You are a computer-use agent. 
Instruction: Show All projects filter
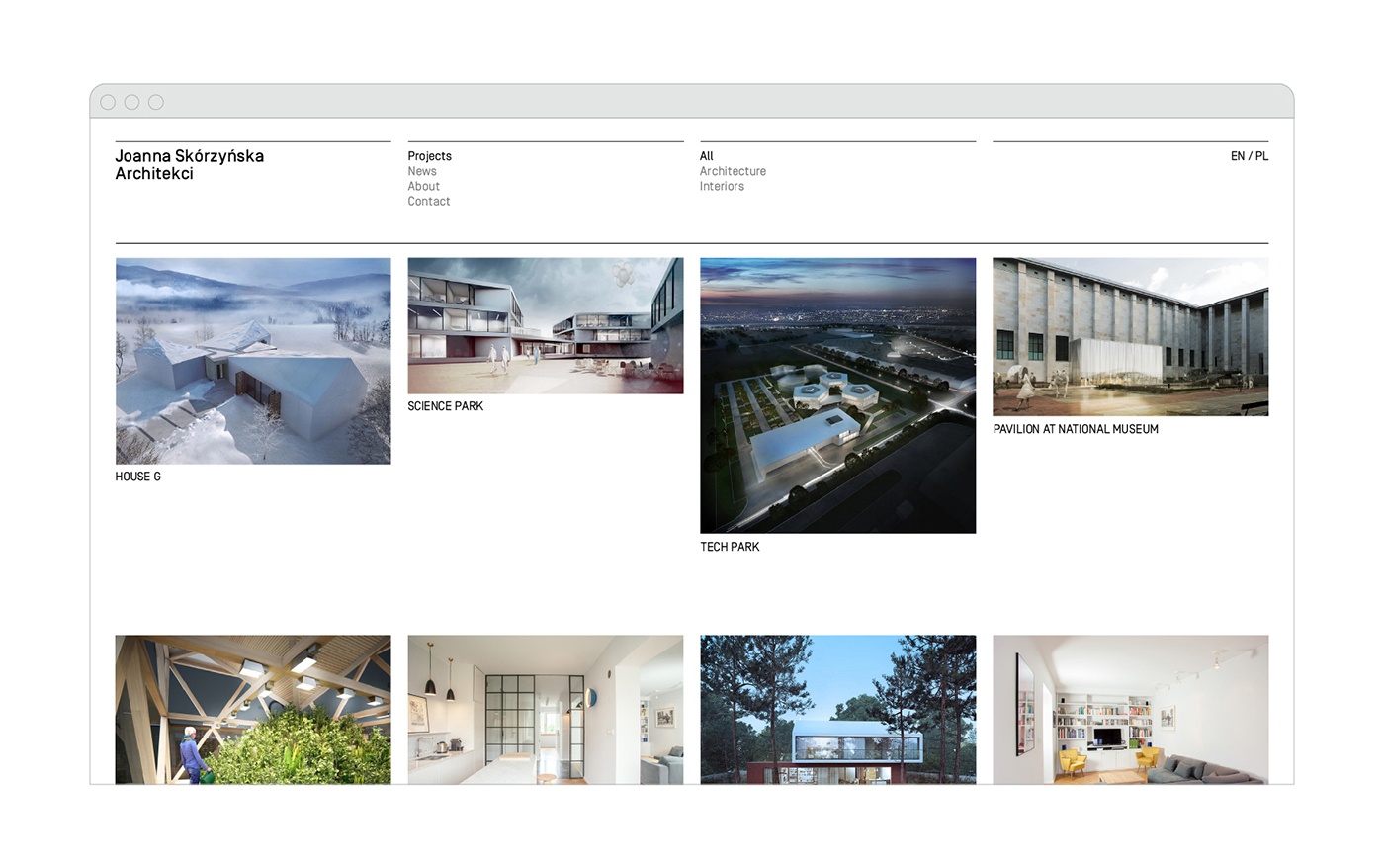706,156
